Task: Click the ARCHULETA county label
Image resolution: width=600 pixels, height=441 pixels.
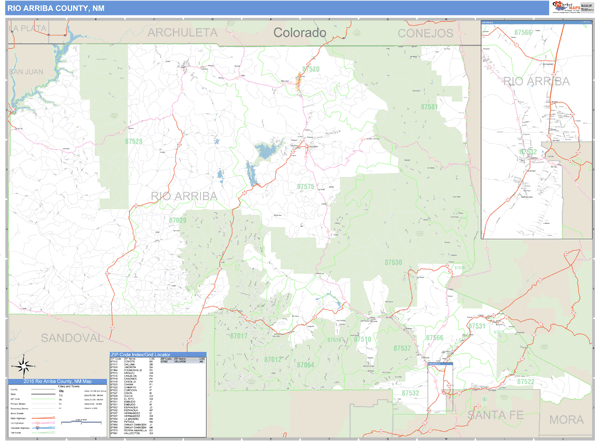Action: 182,33
